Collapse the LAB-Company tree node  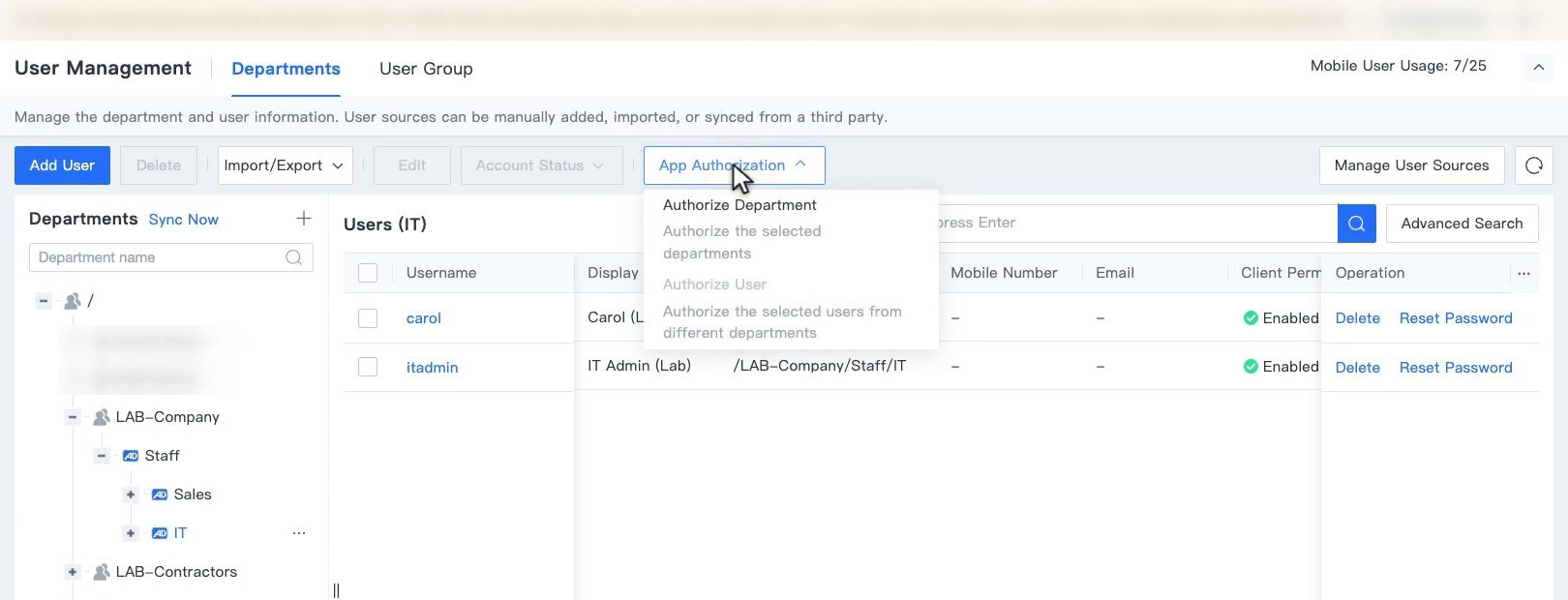(x=73, y=417)
